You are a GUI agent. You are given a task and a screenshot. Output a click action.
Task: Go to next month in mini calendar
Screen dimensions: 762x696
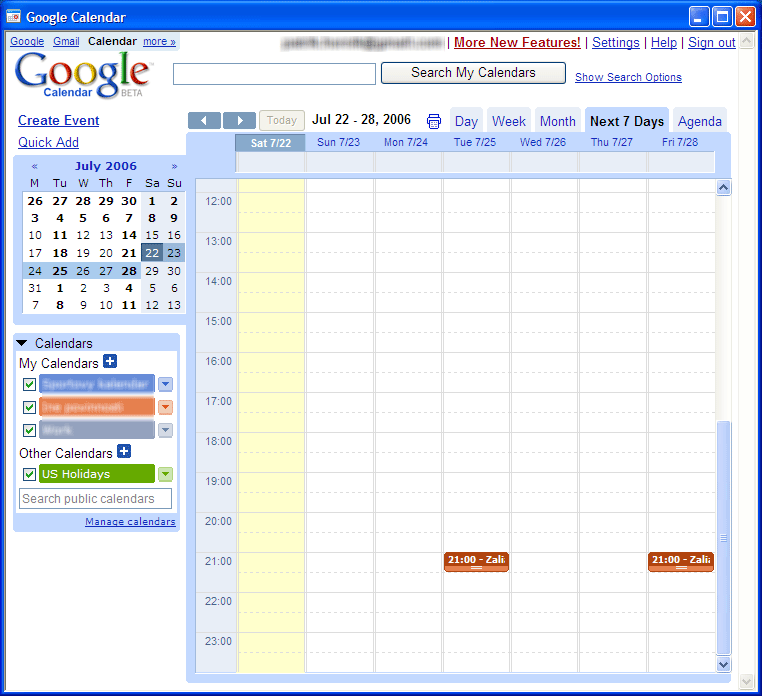174,166
